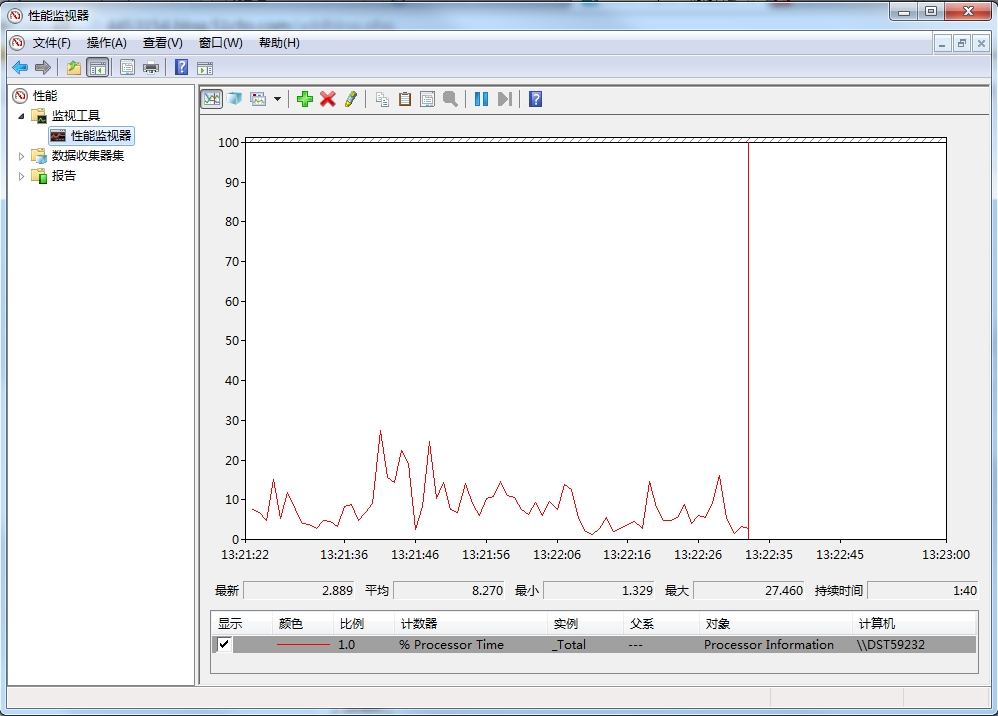Click the vertical red time marker line
This screenshot has height=716, width=998.
[x=748, y=340]
